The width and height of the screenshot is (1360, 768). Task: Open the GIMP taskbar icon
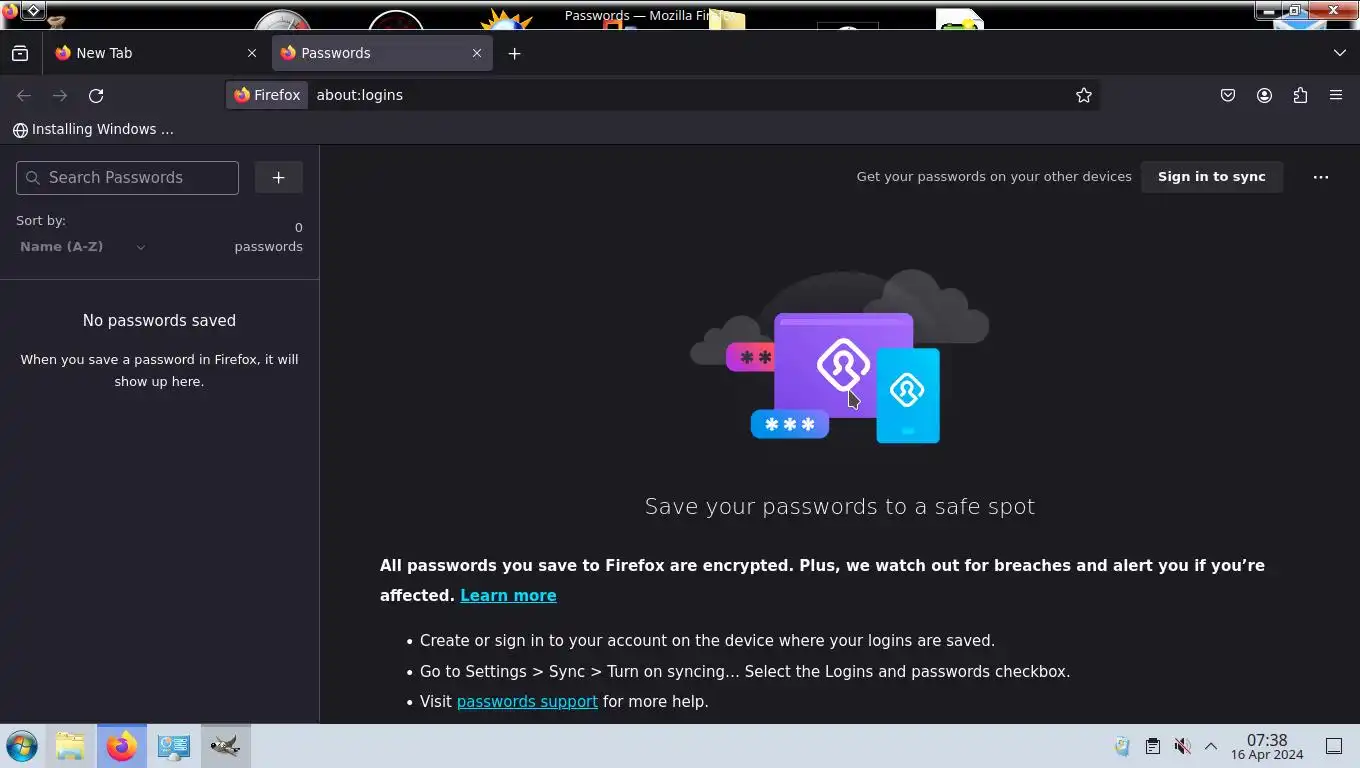point(225,746)
